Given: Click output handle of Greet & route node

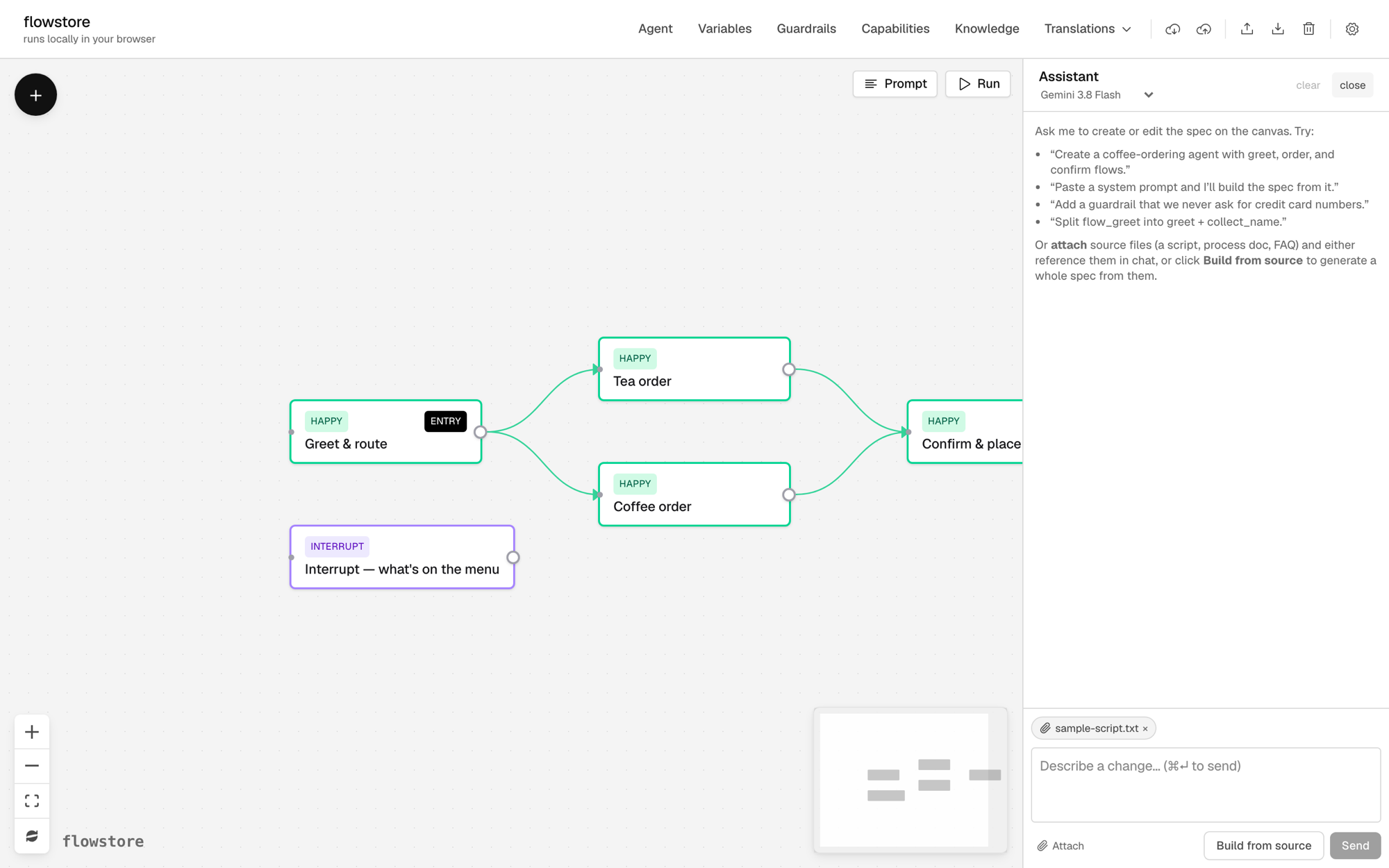Looking at the screenshot, I should (x=480, y=432).
